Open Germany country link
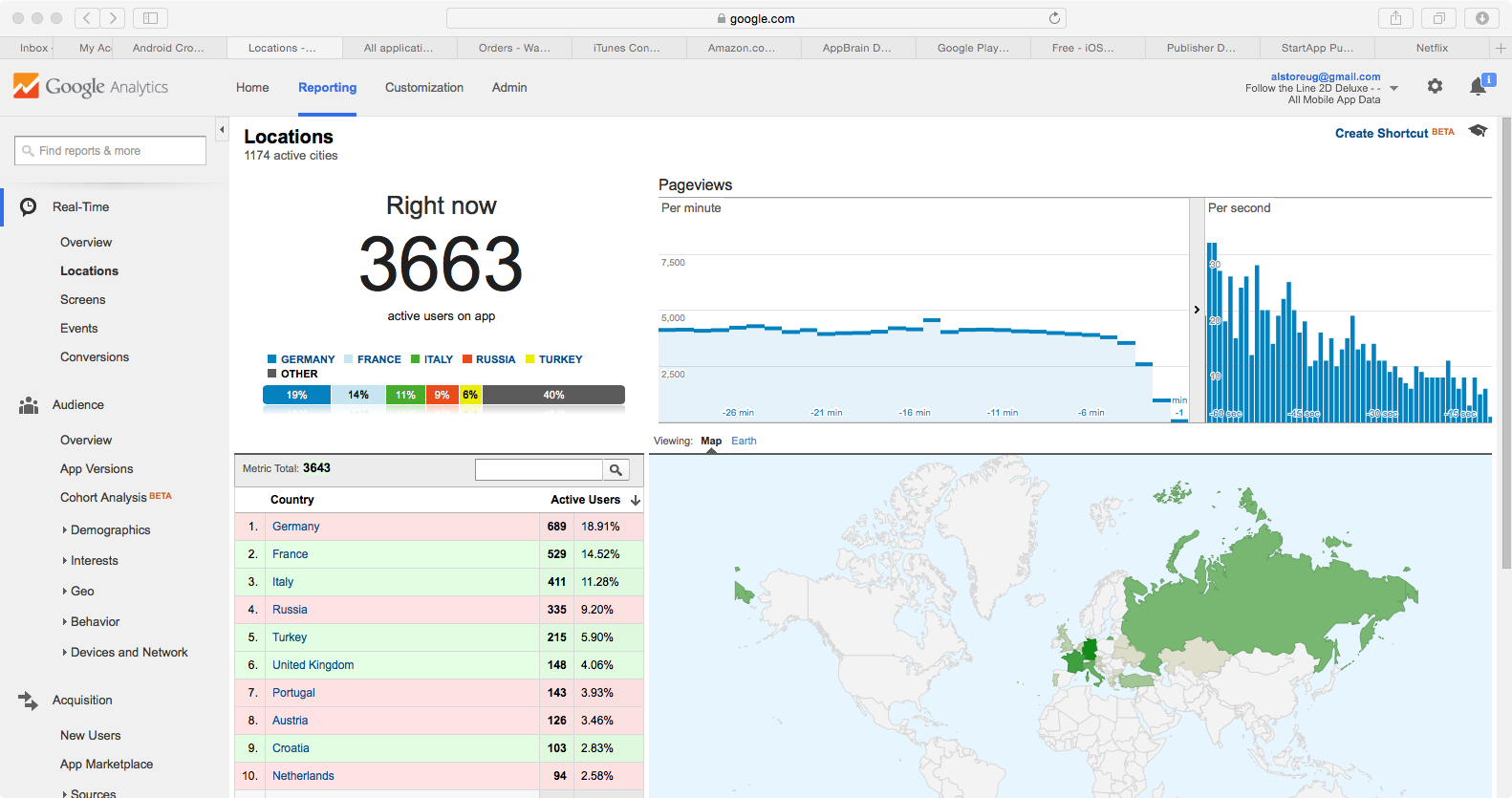1512x798 pixels. (296, 527)
